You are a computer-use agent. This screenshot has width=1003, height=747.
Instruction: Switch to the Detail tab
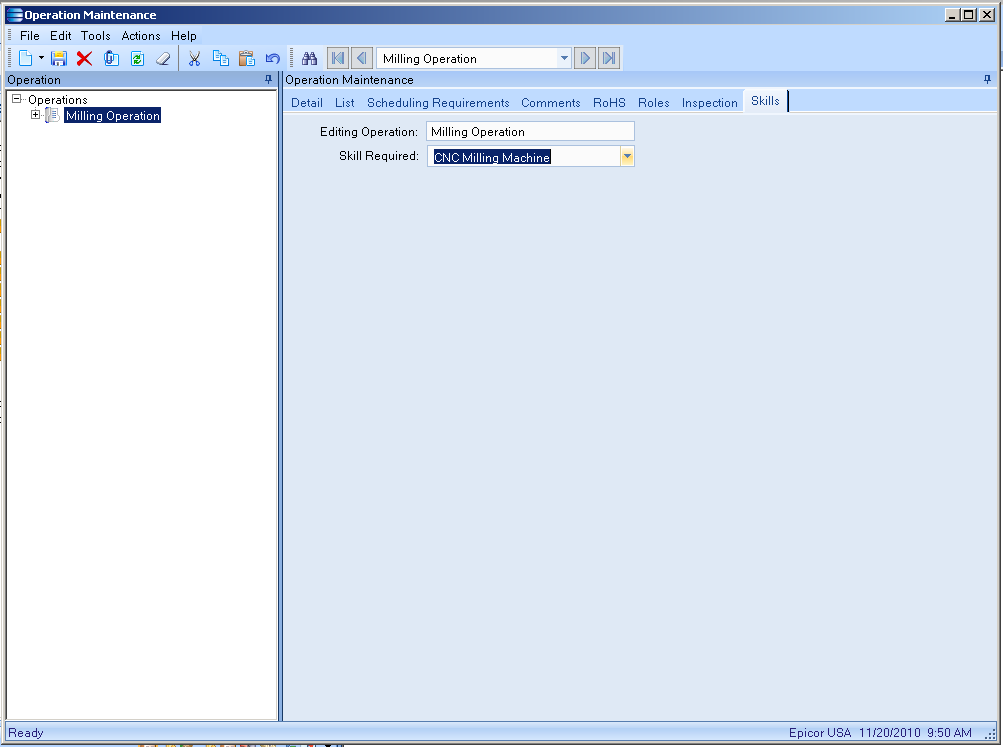[307, 103]
